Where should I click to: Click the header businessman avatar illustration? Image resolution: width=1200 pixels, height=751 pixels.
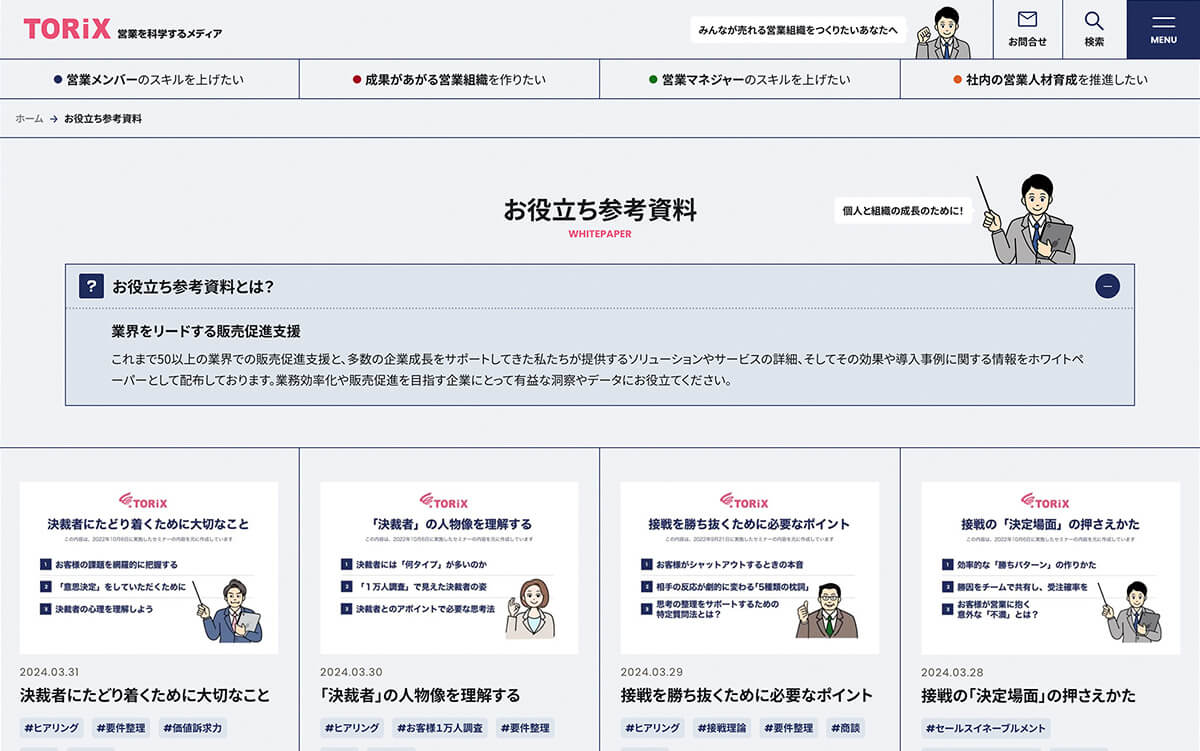pyautogui.click(x=942, y=32)
